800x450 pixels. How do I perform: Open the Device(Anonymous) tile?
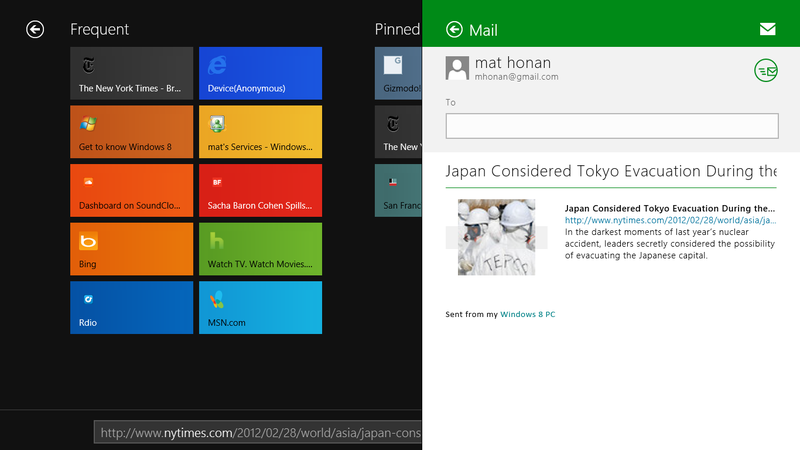pos(260,73)
